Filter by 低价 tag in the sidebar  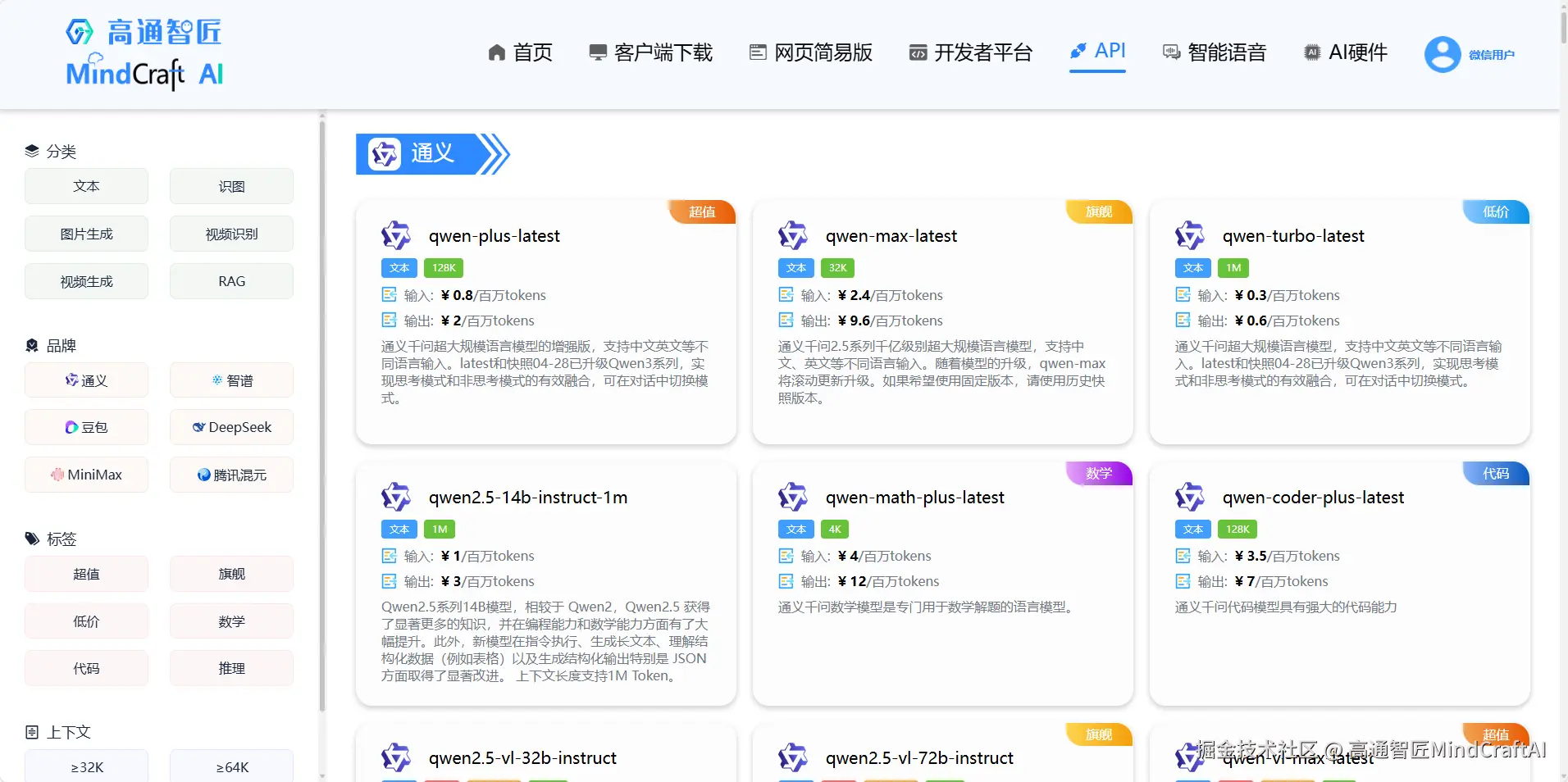coord(86,621)
